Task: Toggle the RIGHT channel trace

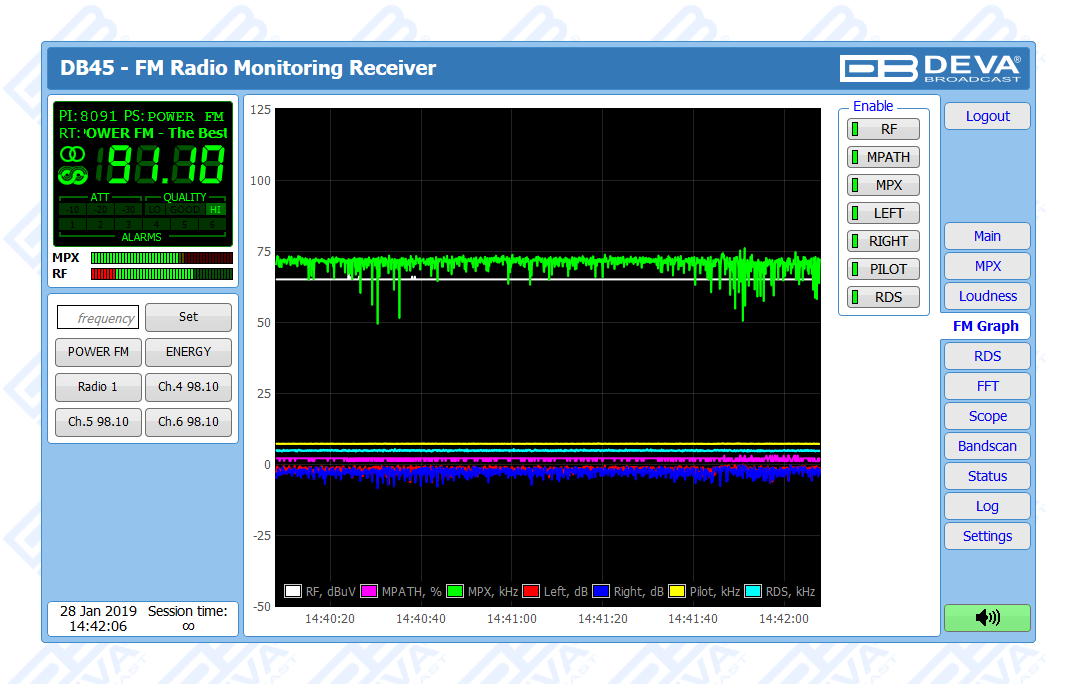Action: (883, 241)
